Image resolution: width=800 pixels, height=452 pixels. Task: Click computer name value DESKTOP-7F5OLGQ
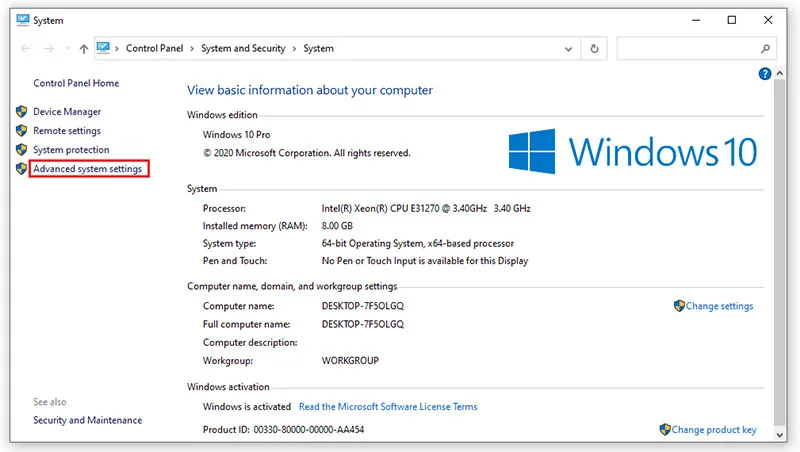pos(362,306)
